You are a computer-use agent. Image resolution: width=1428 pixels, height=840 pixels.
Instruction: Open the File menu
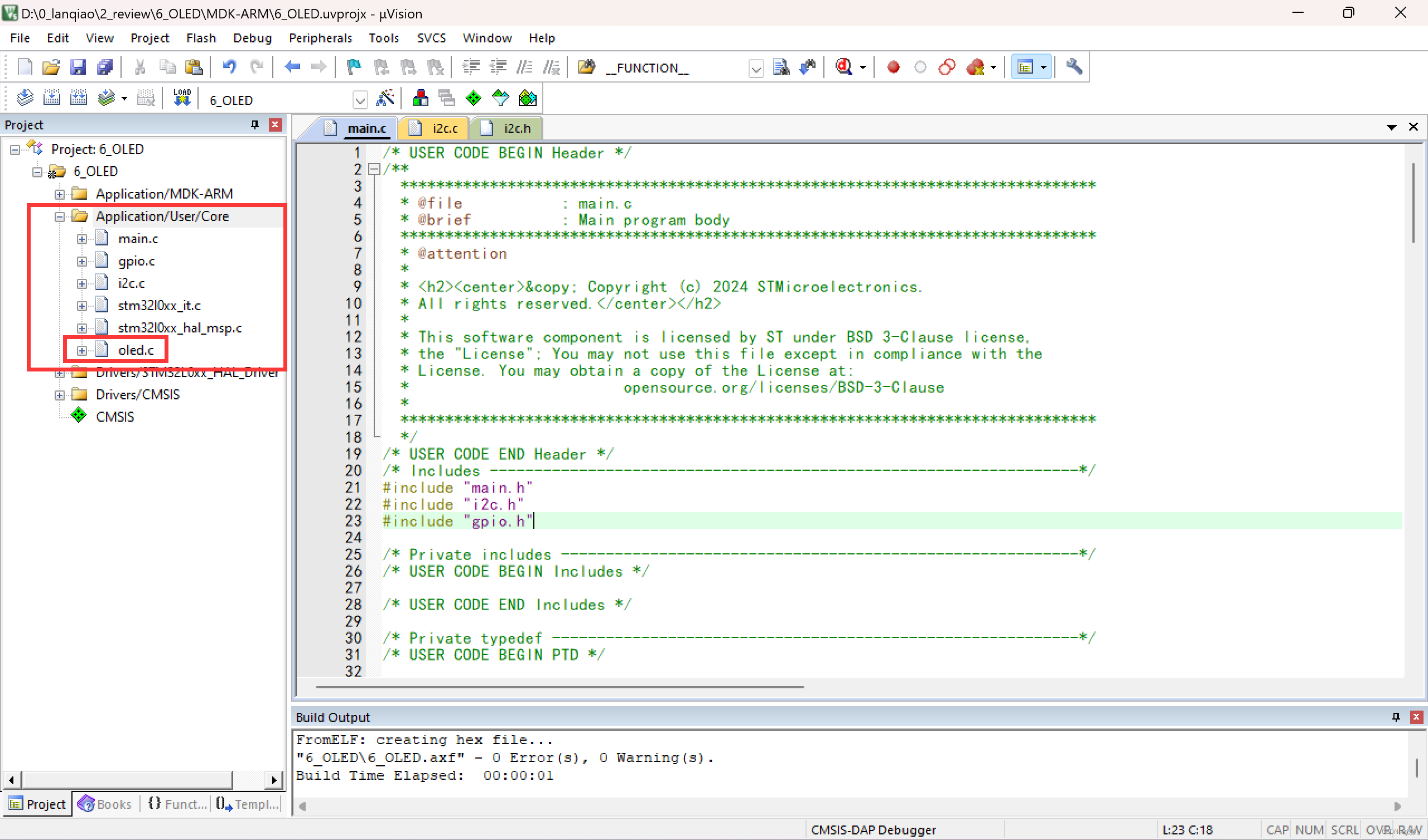click(x=20, y=38)
